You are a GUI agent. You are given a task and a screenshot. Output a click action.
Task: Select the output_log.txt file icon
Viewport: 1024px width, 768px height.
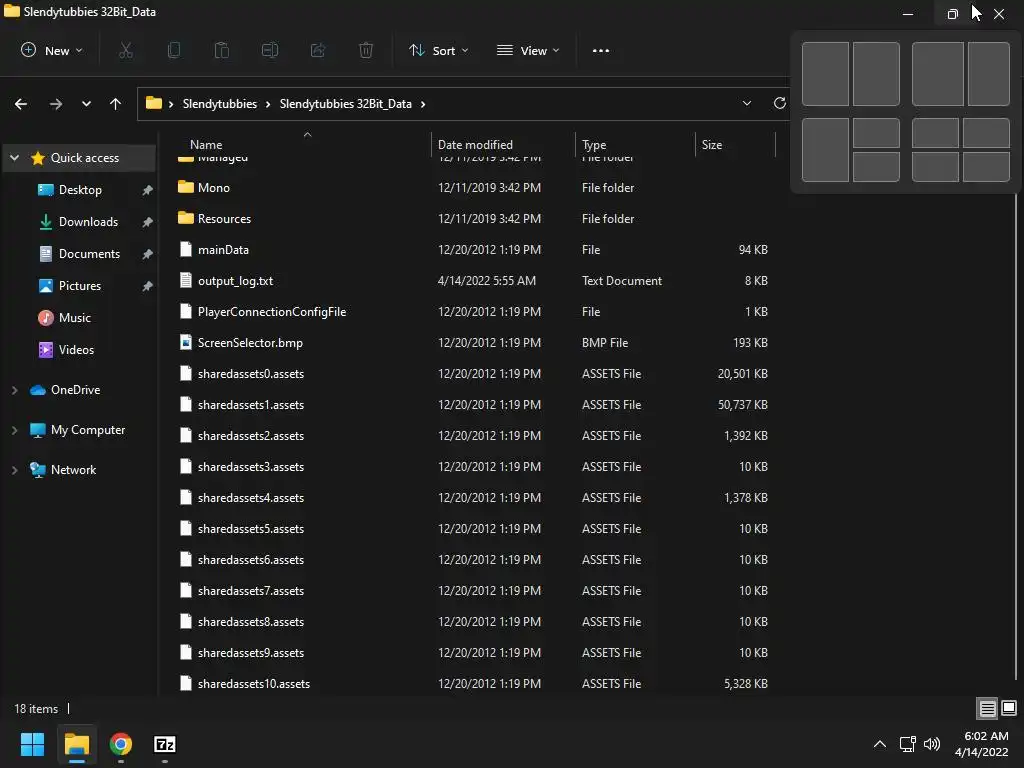pyautogui.click(x=186, y=280)
